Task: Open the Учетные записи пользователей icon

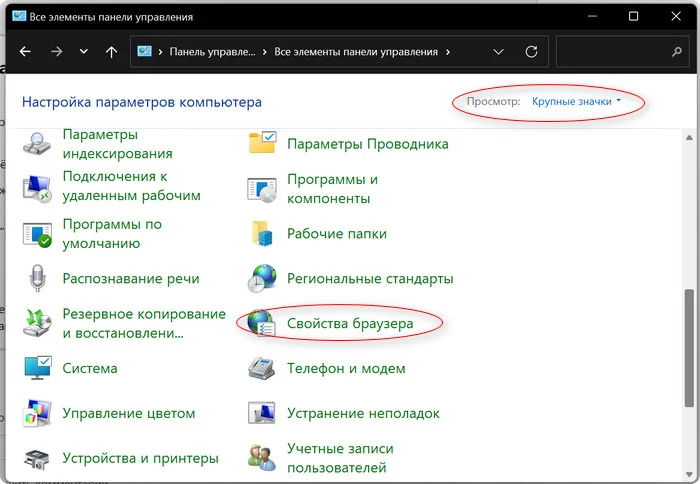Action: coord(262,458)
